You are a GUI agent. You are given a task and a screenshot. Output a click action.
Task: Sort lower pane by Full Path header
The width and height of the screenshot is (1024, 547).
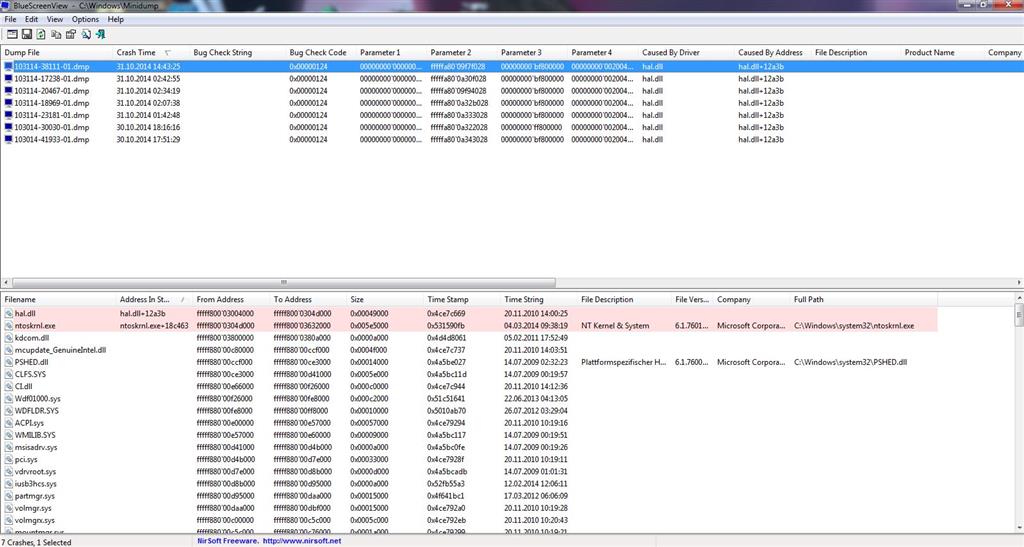(863, 300)
